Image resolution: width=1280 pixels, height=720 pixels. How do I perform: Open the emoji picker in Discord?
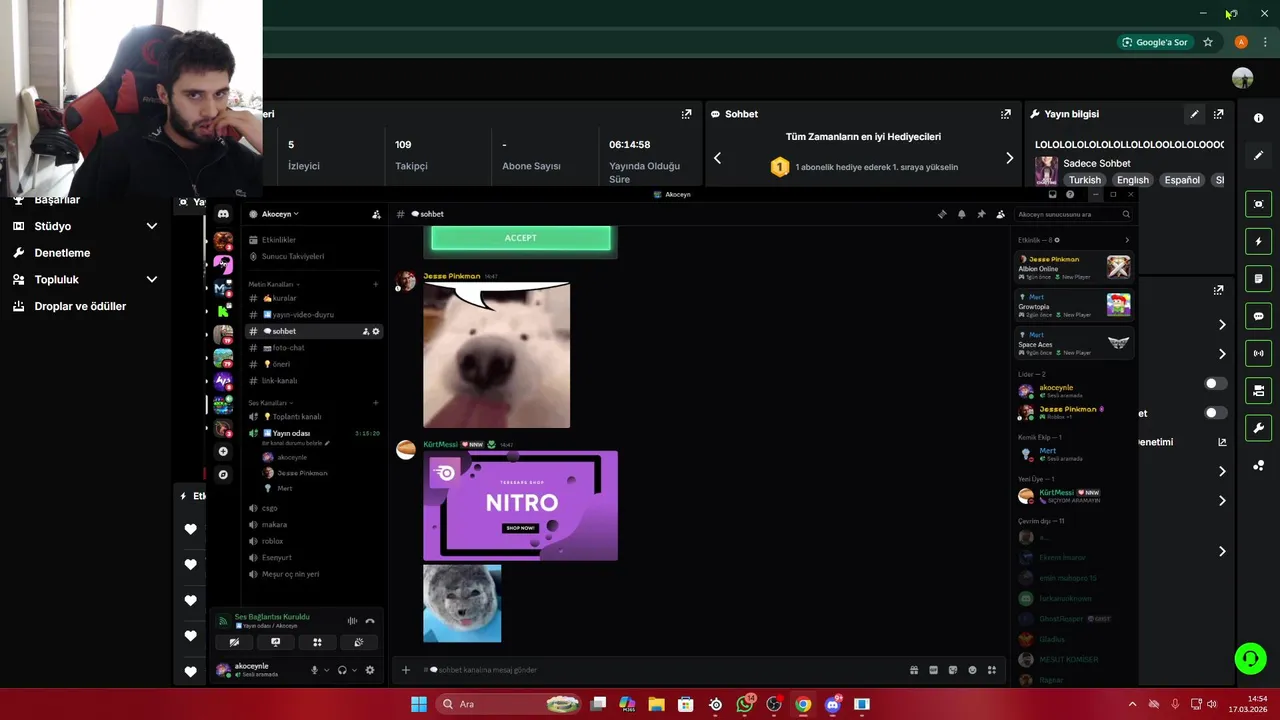pos(972,670)
